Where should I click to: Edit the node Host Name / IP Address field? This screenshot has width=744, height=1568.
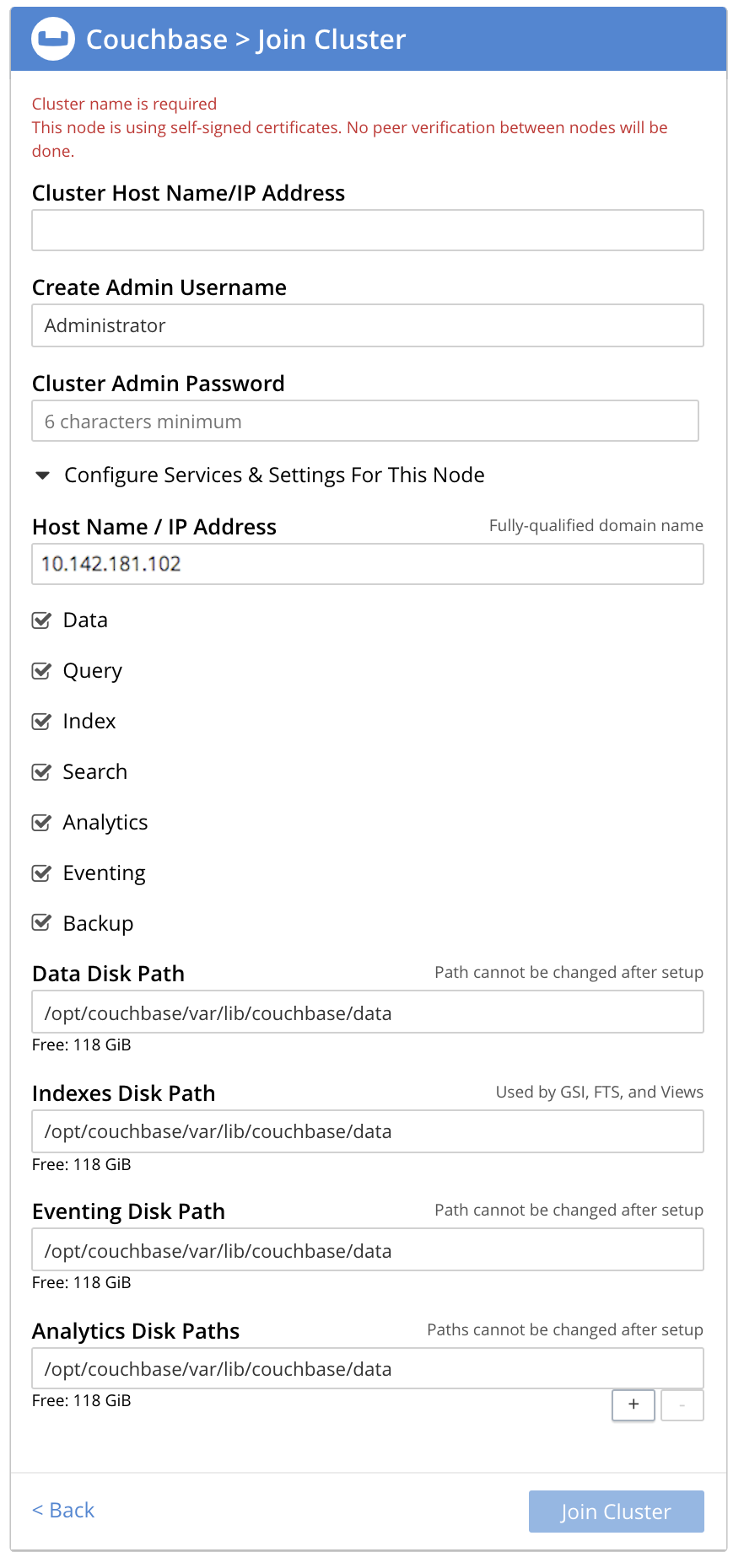368,564
